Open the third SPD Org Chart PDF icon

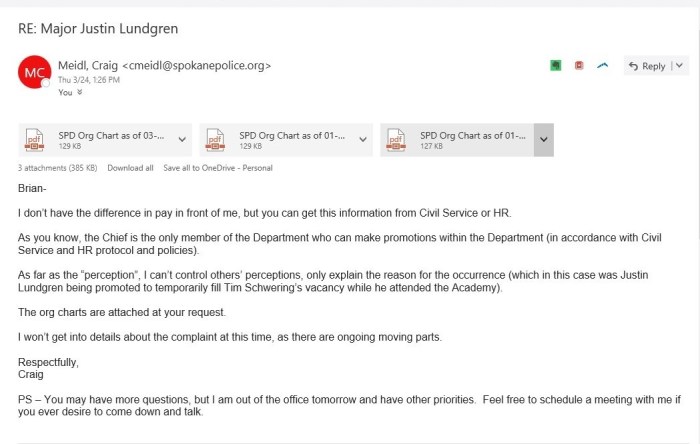coord(395,140)
